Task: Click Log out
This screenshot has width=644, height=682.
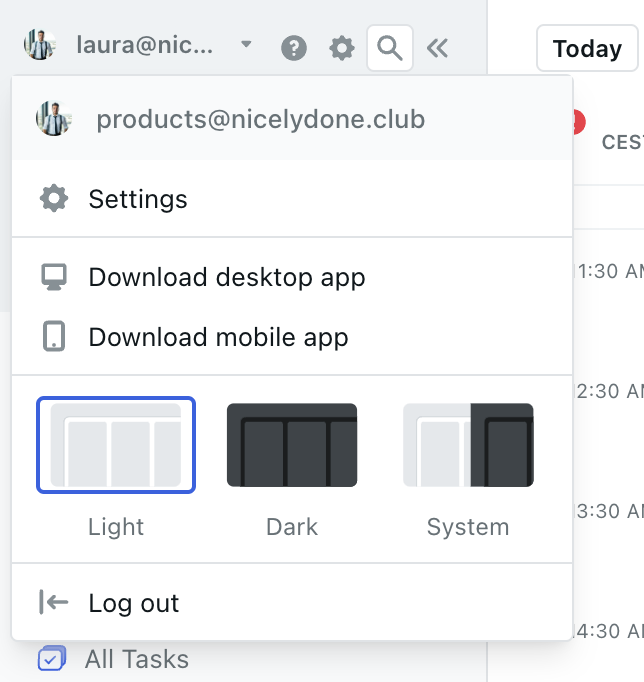Action: 134,603
